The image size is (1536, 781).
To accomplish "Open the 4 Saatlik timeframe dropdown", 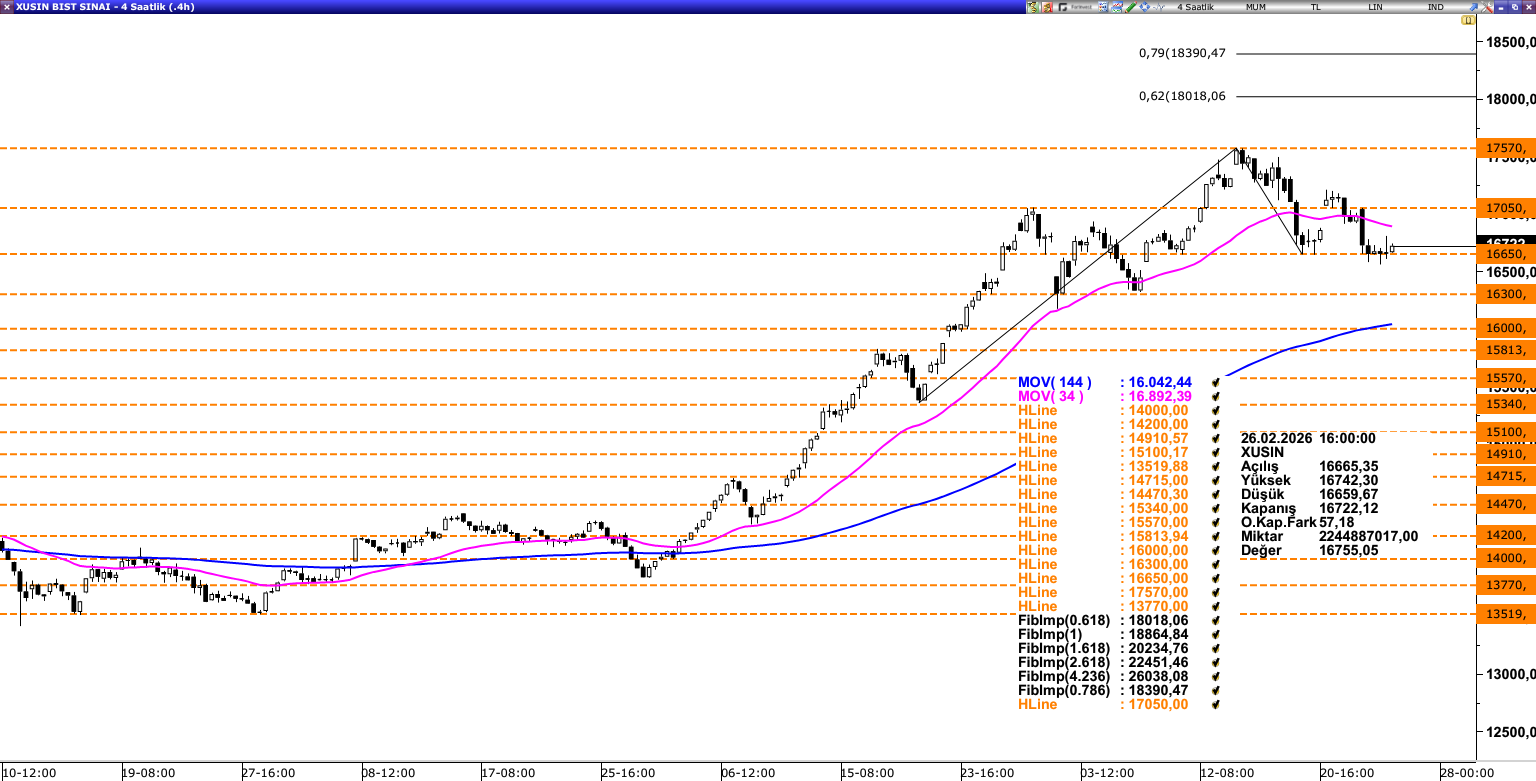I will pyautogui.click(x=1196, y=7).
